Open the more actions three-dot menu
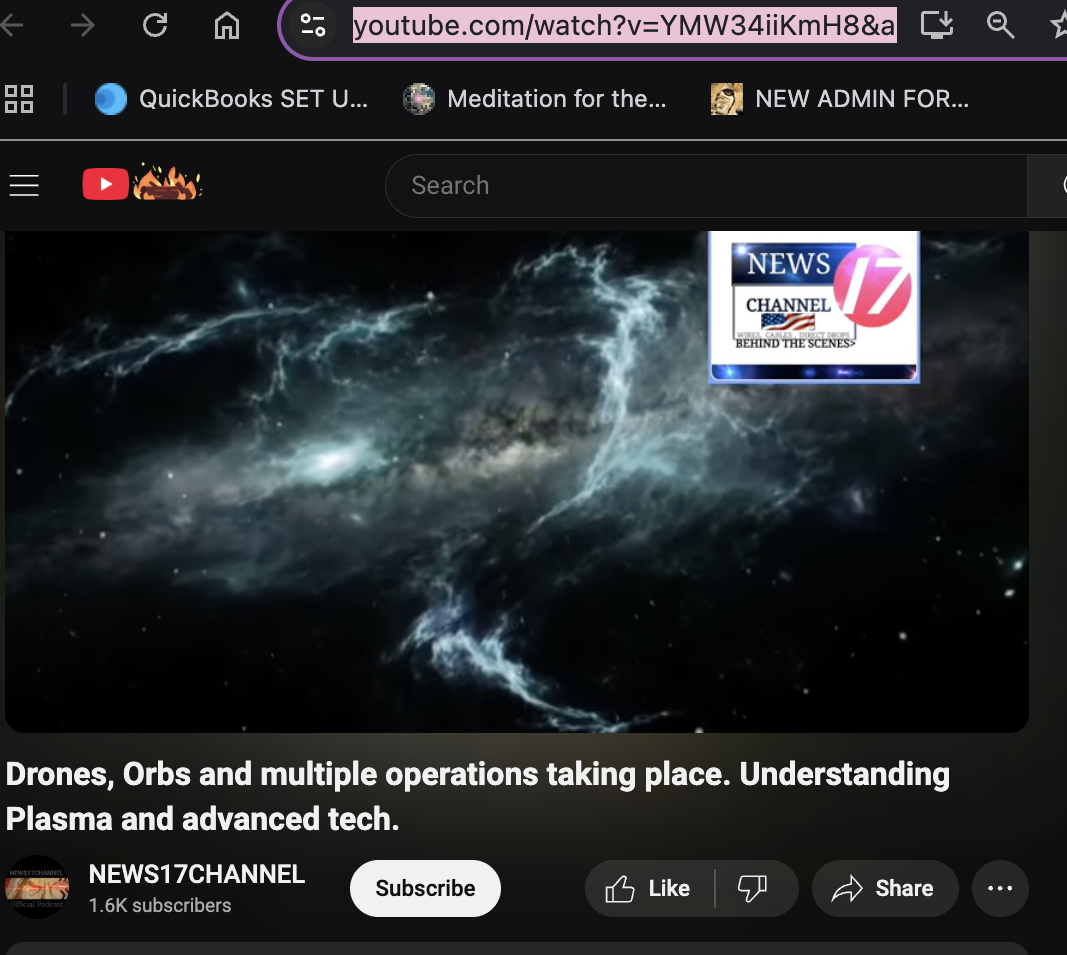 click(x=1000, y=888)
